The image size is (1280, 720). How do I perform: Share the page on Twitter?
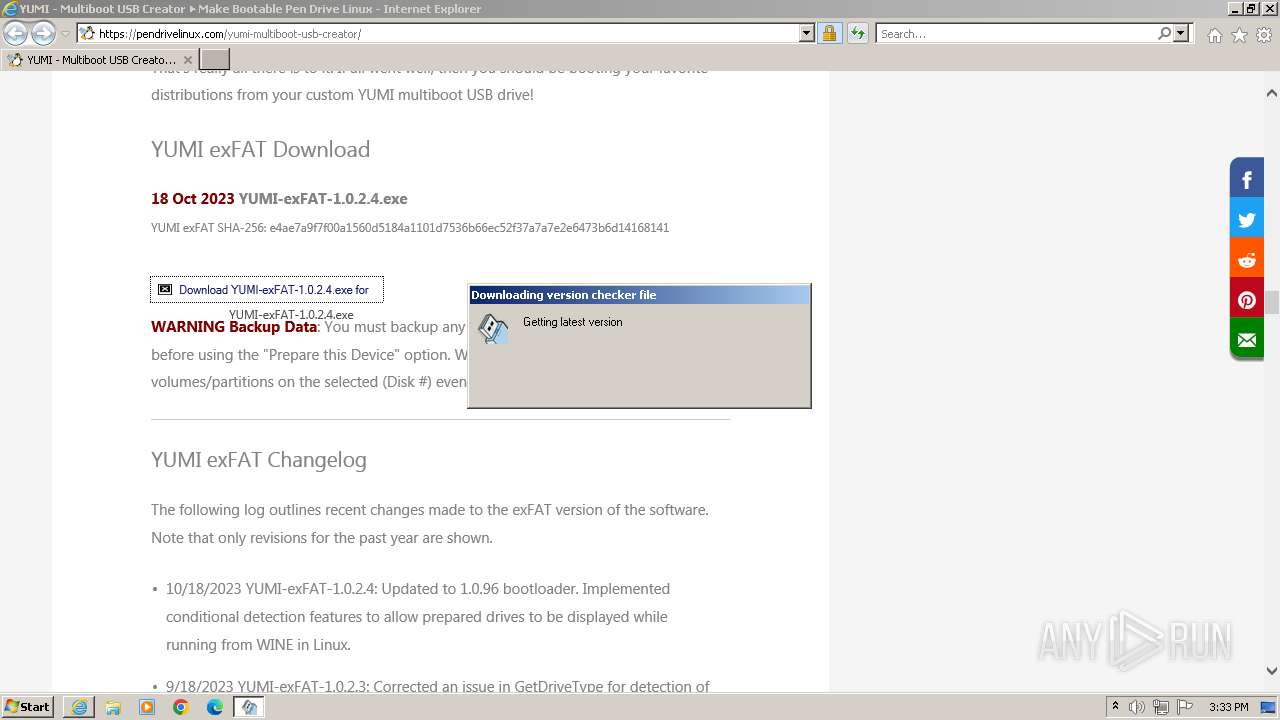coord(1247,220)
